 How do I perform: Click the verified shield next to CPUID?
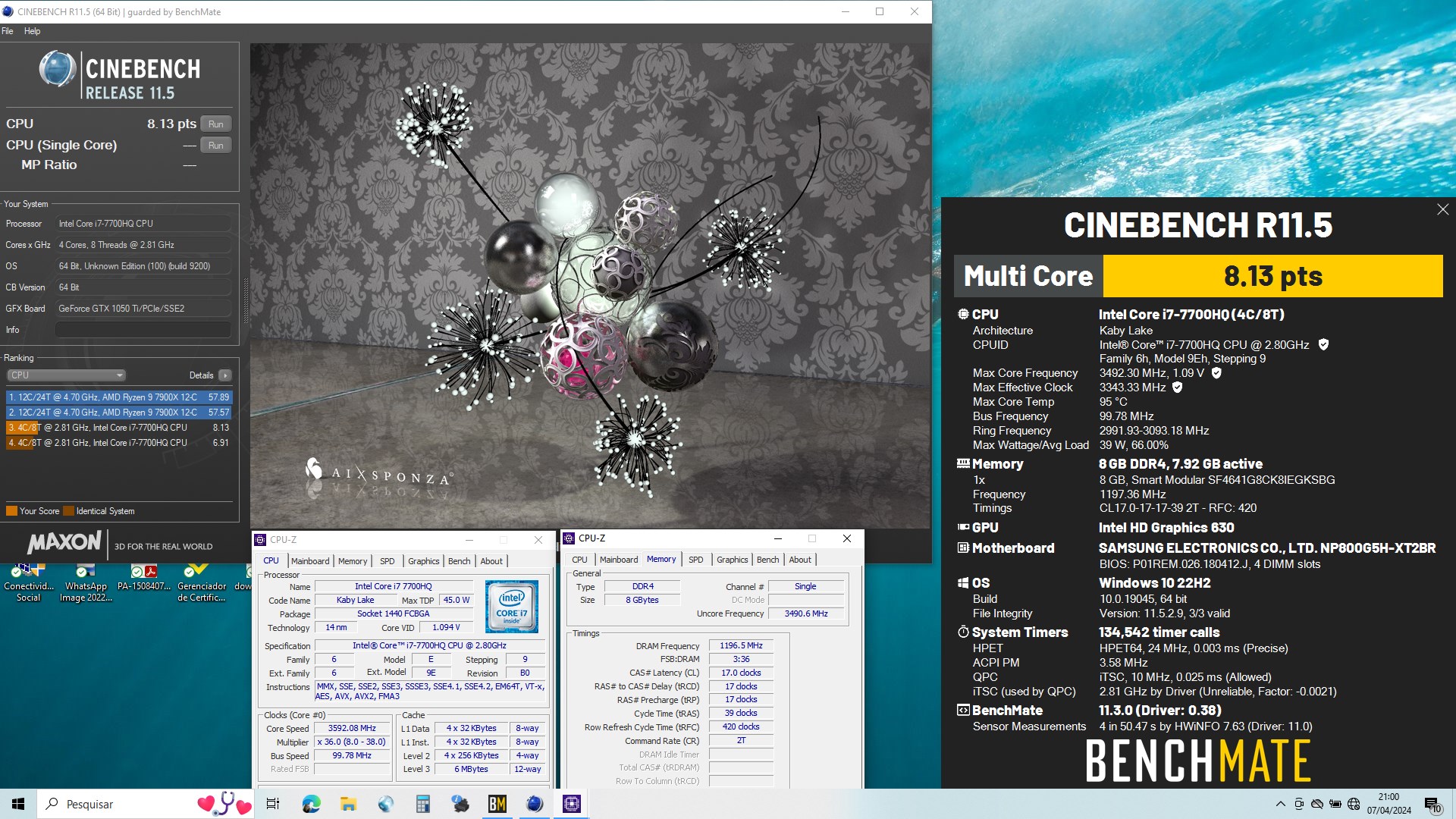coord(1323,344)
